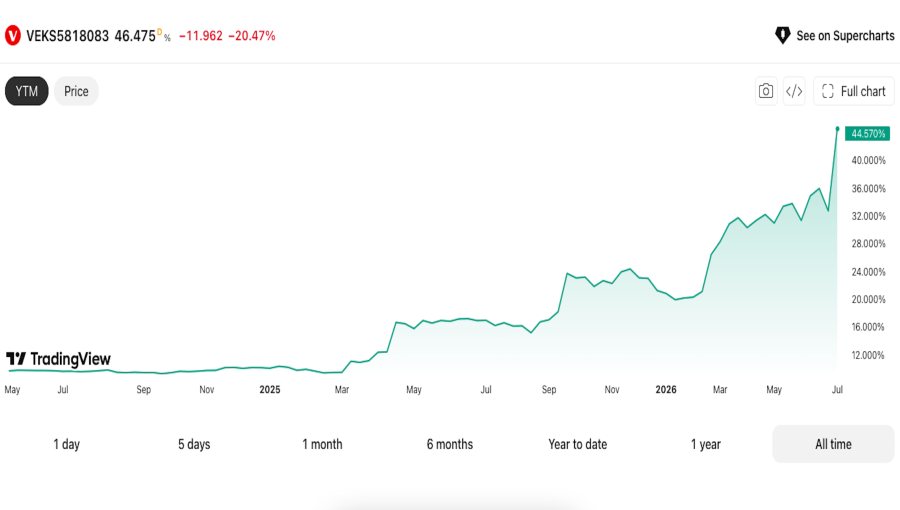Click the last data point on chart line
Viewport: 900px width, 510px height.
(837, 129)
